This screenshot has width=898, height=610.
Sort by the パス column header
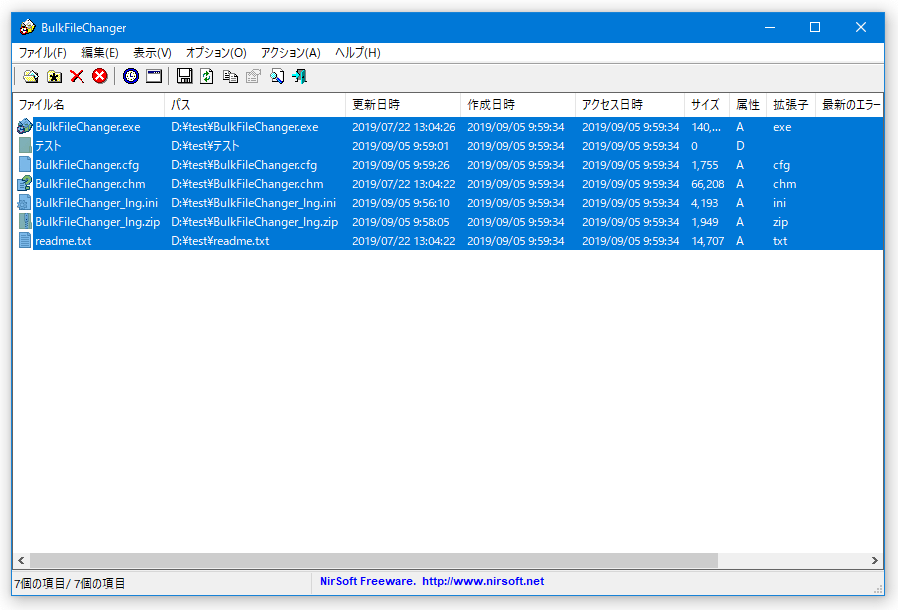tap(255, 104)
